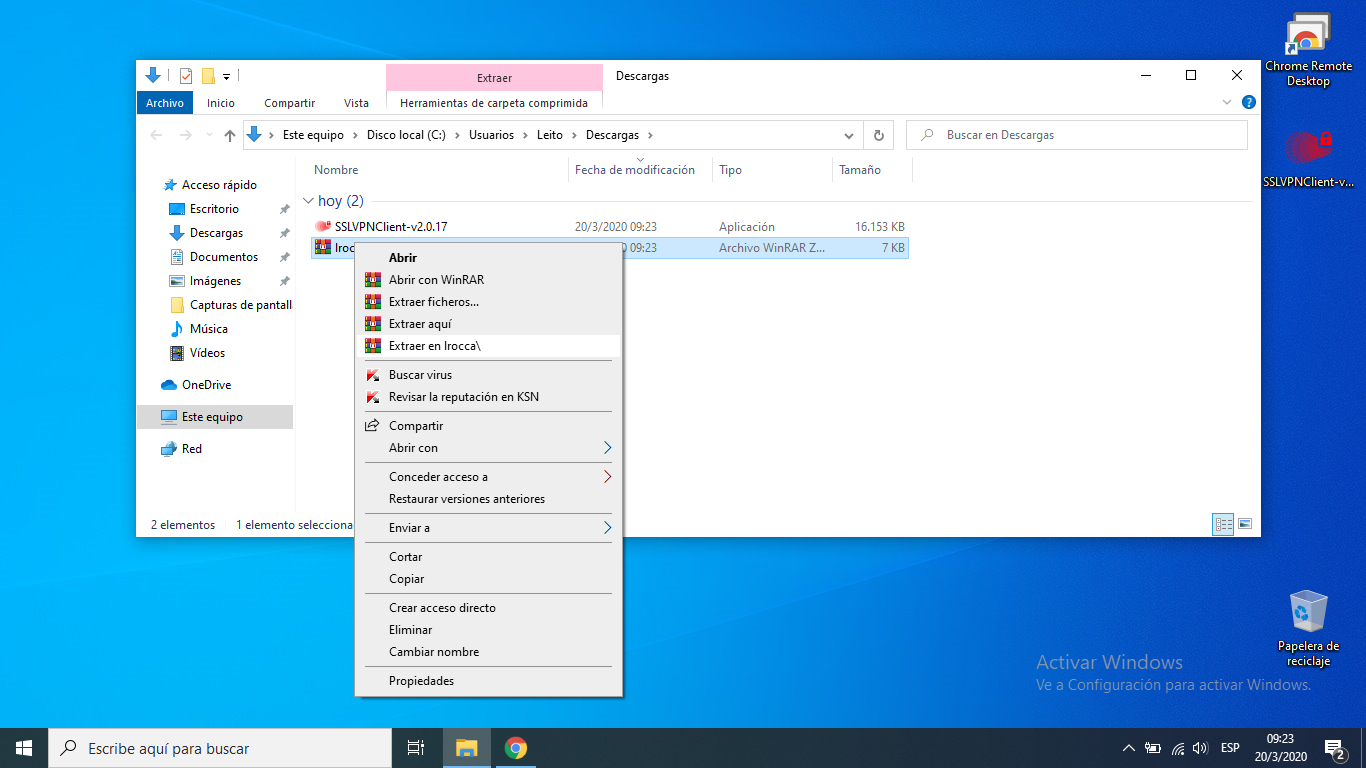This screenshot has width=1366, height=768.
Task: Switch to the Compartir ribbon tab
Action: pyautogui.click(x=289, y=103)
